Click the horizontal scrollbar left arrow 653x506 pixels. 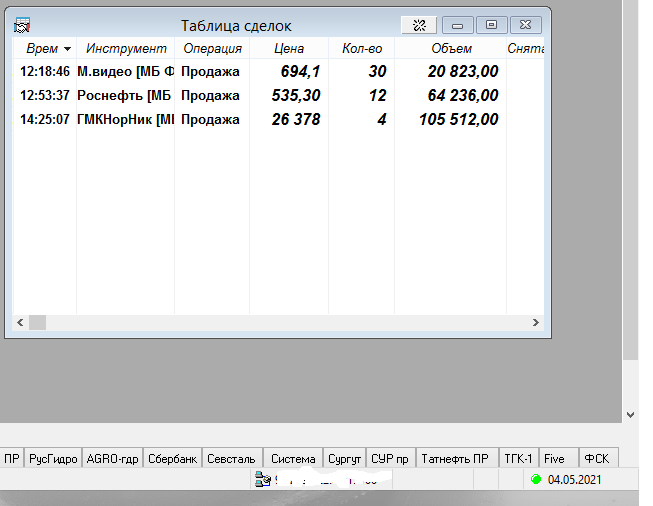[20, 322]
